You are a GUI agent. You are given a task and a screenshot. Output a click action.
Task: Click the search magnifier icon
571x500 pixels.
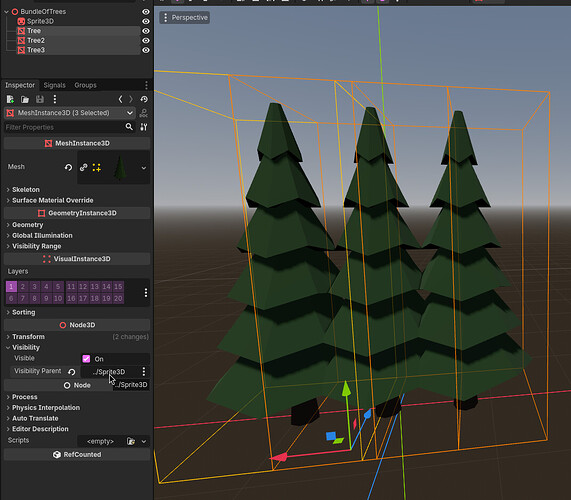pos(129,127)
